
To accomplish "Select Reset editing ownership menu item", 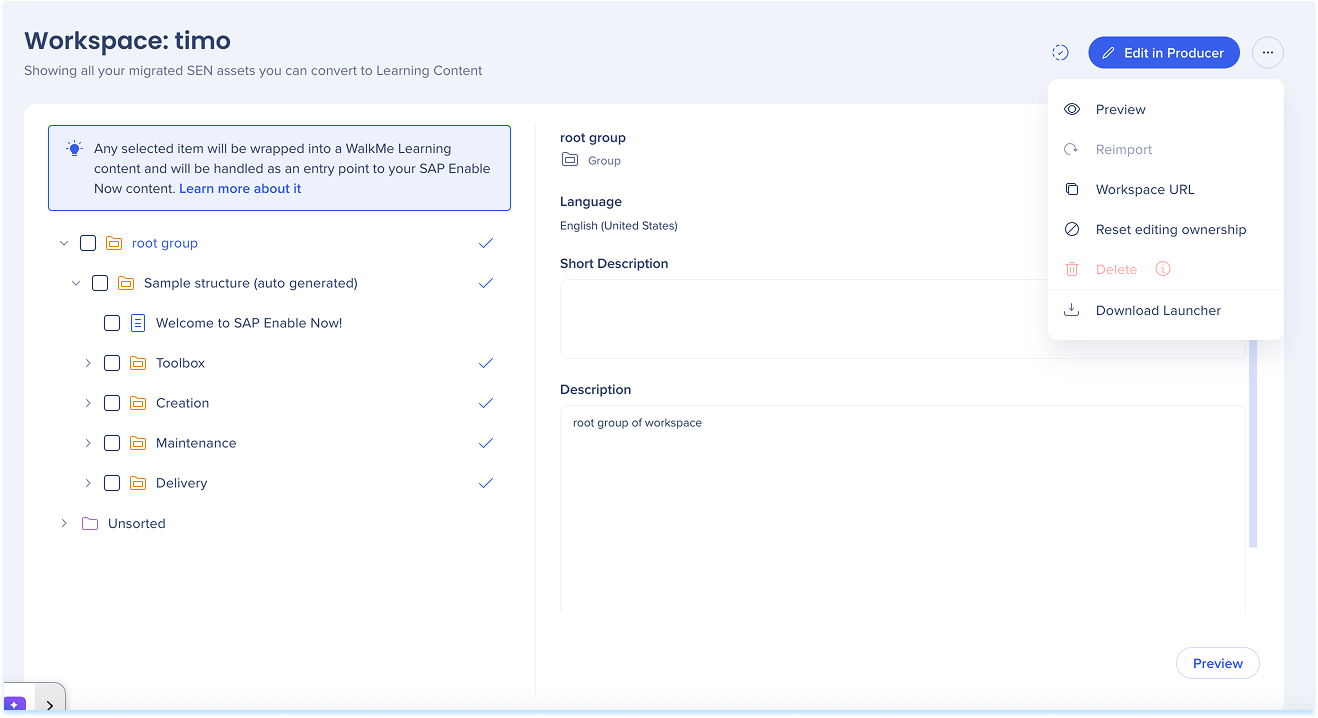I will click(x=1170, y=229).
